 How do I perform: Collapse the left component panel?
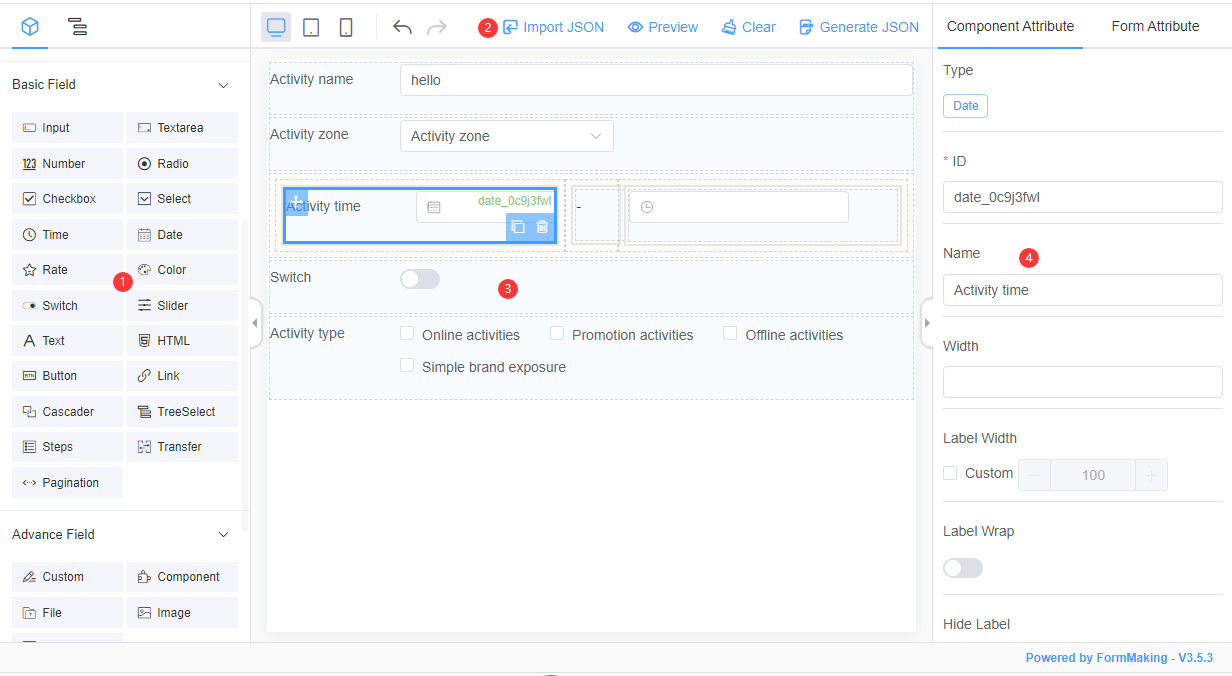(x=255, y=323)
